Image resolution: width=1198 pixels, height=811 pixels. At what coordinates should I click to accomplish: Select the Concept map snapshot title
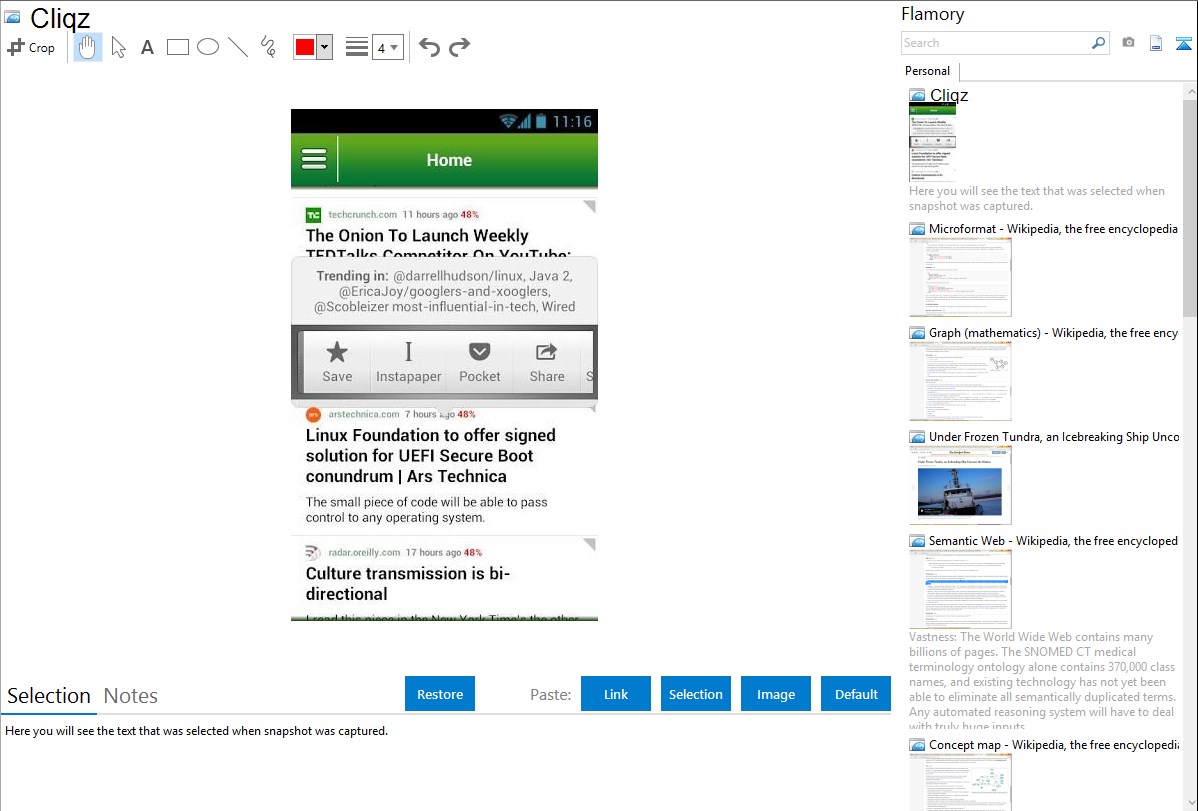(1054, 744)
